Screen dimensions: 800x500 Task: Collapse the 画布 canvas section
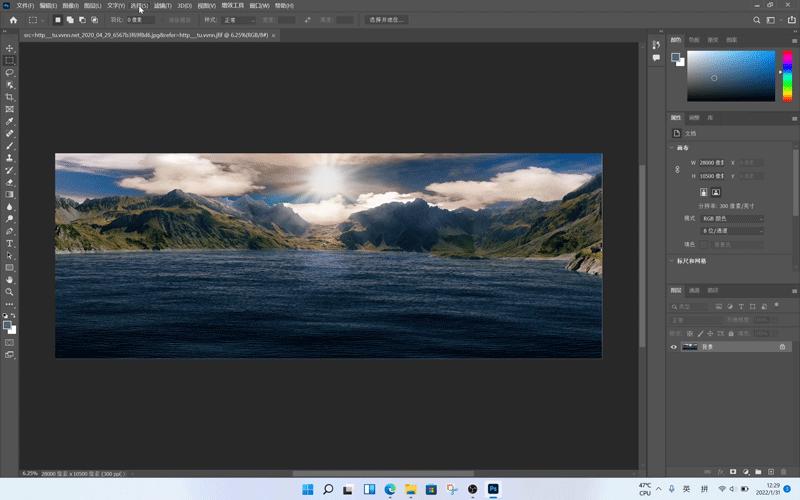tap(672, 148)
